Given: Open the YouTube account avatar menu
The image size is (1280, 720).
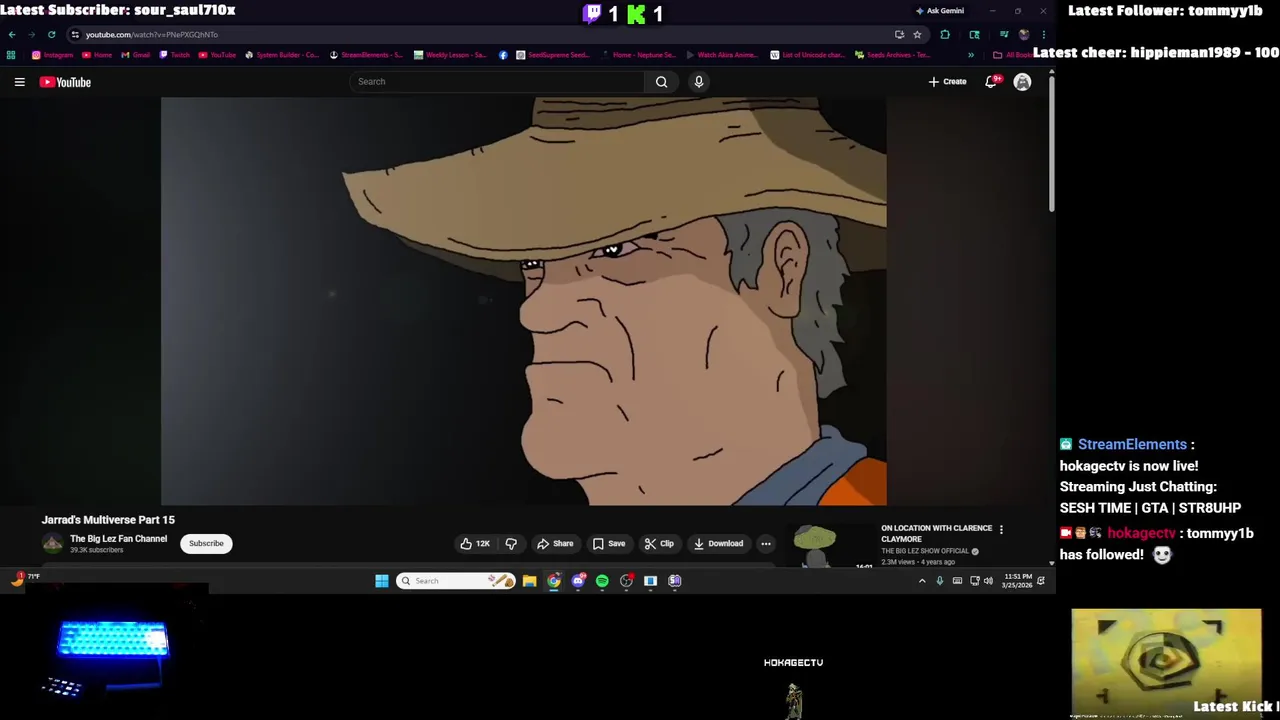Looking at the screenshot, I should click(1022, 82).
